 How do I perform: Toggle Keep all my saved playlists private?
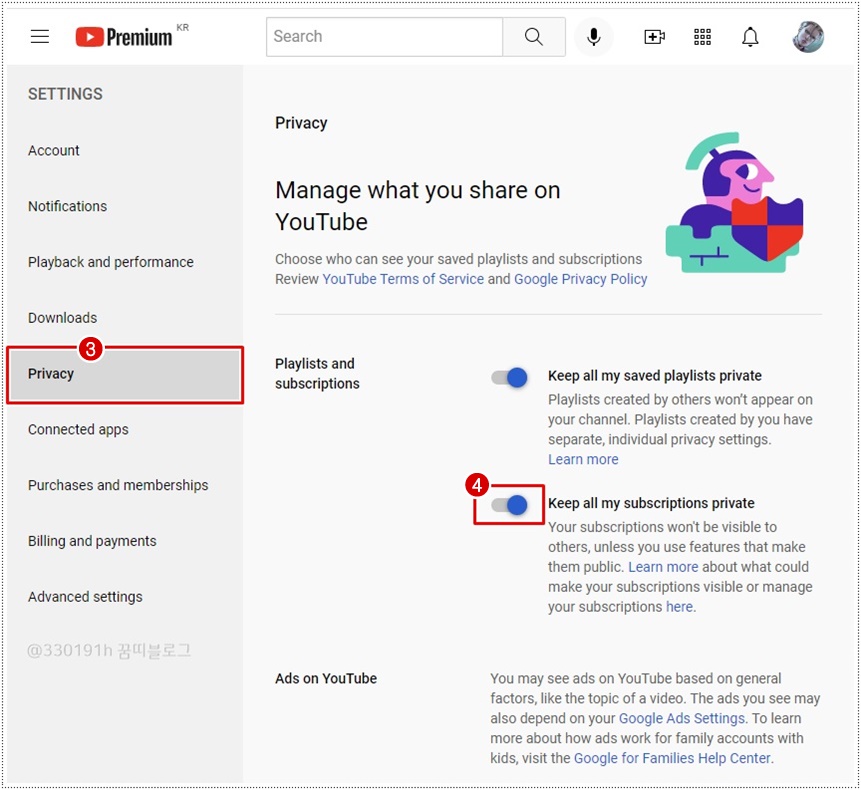click(509, 378)
